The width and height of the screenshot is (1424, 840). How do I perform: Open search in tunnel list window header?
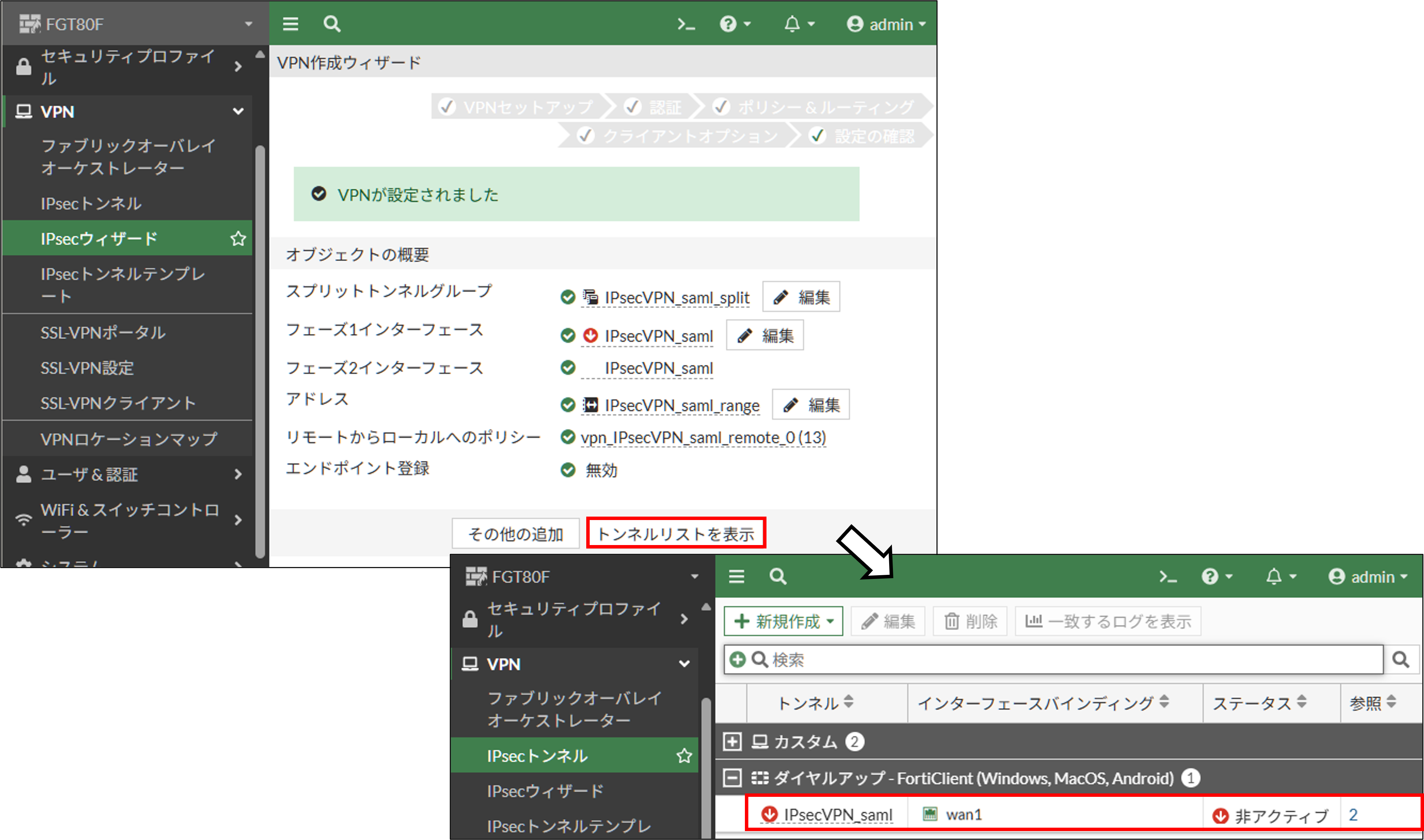(x=778, y=576)
